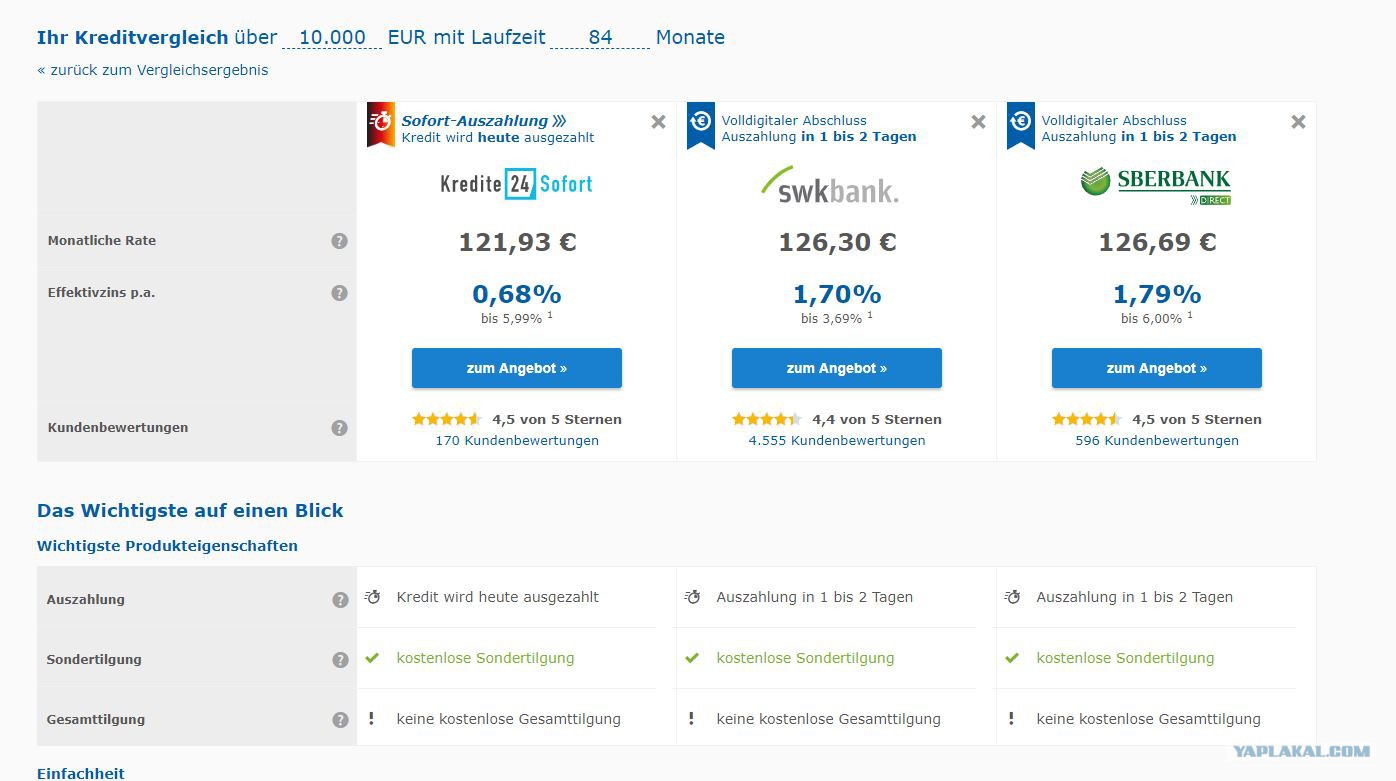Remove Sberbank Direct offer from comparison
This screenshot has height=781, width=1396.
pyautogui.click(x=1298, y=122)
